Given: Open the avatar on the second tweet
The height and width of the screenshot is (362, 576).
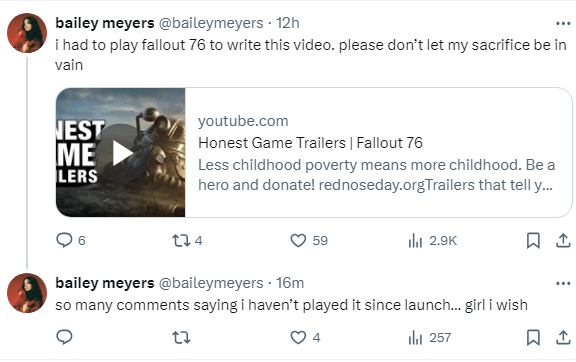Looking at the screenshot, I should pyautogui.click(x=27, y=293).
